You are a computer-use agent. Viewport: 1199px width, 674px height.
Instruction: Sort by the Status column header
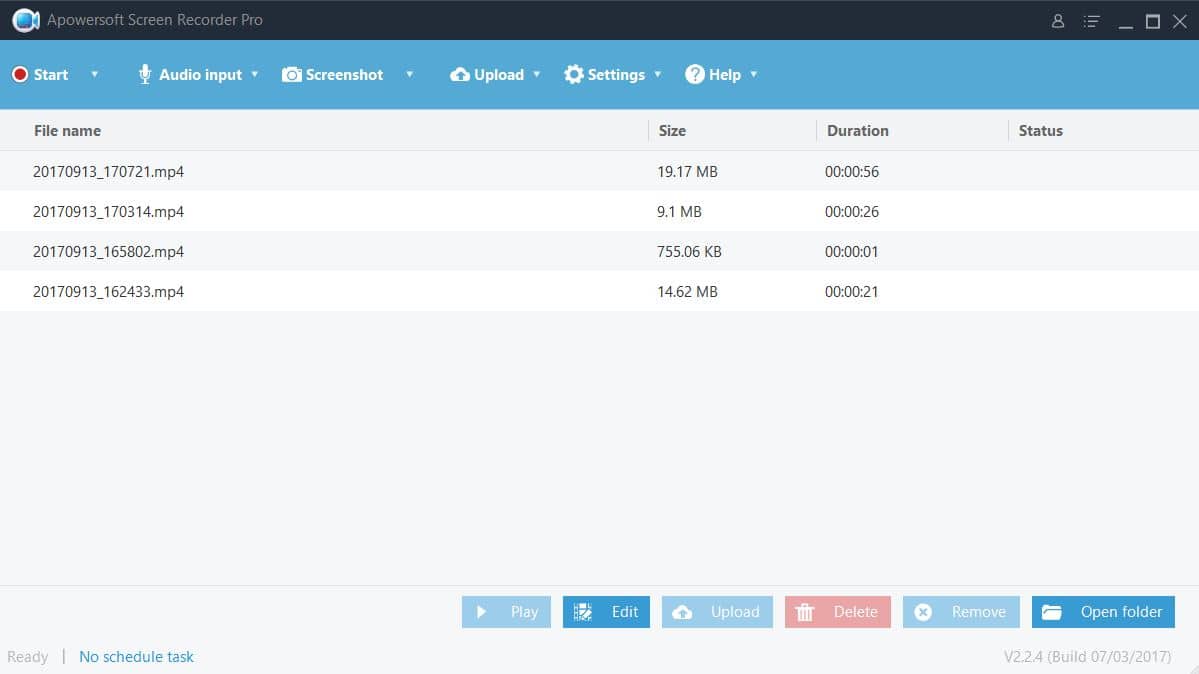point(1040,131)
